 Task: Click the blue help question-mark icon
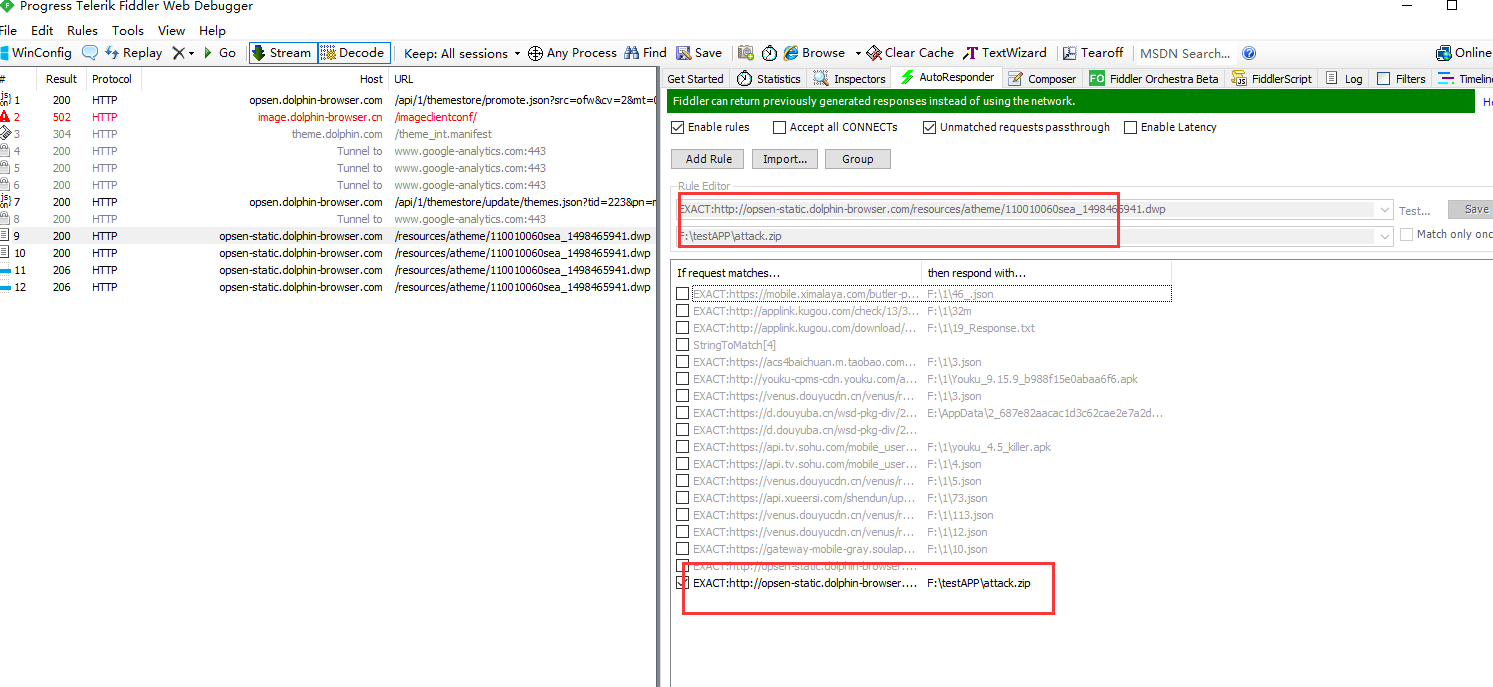[1248, 53]
